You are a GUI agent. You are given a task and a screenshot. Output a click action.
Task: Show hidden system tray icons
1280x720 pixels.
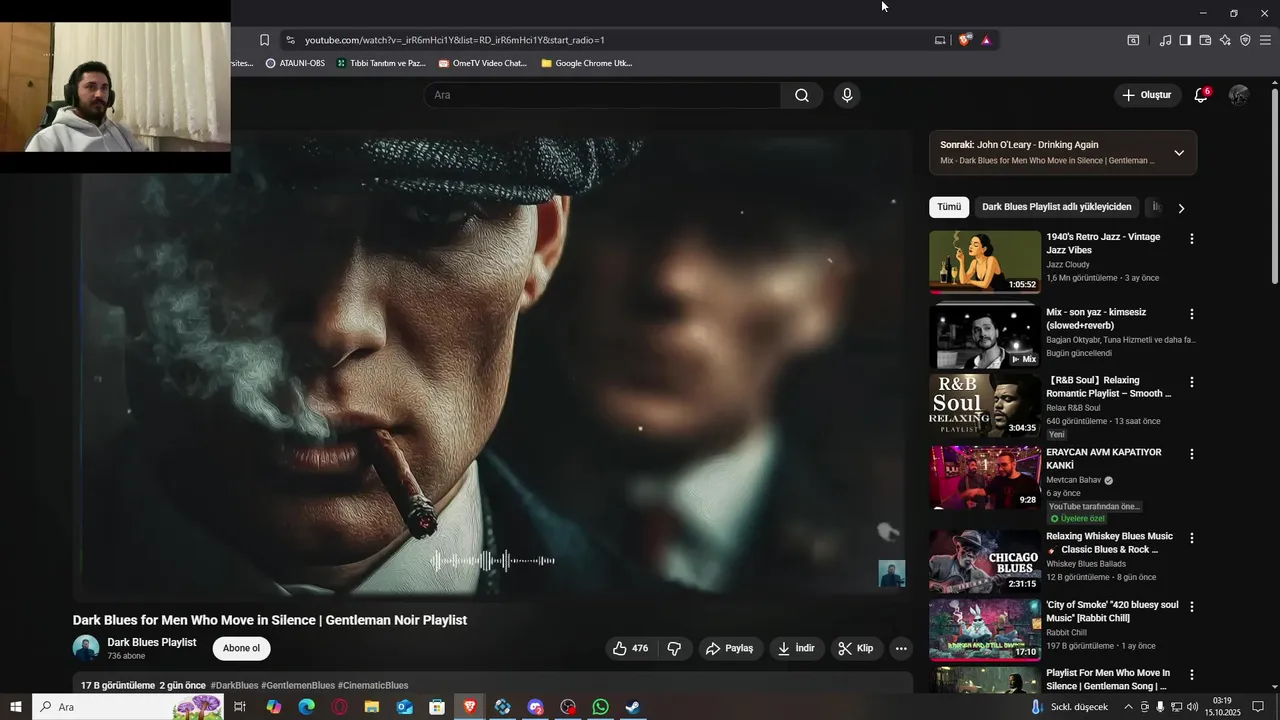pos(1129,707)
